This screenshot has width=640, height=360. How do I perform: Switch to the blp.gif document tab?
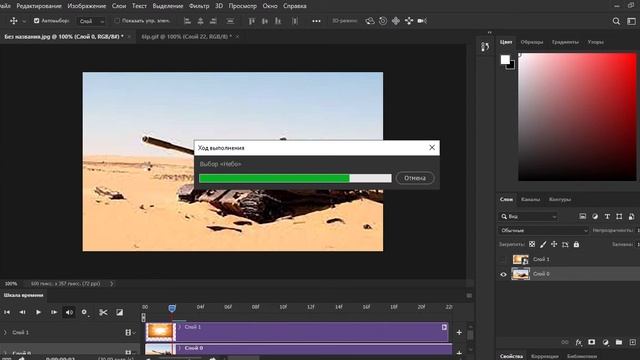click(187, 36)
